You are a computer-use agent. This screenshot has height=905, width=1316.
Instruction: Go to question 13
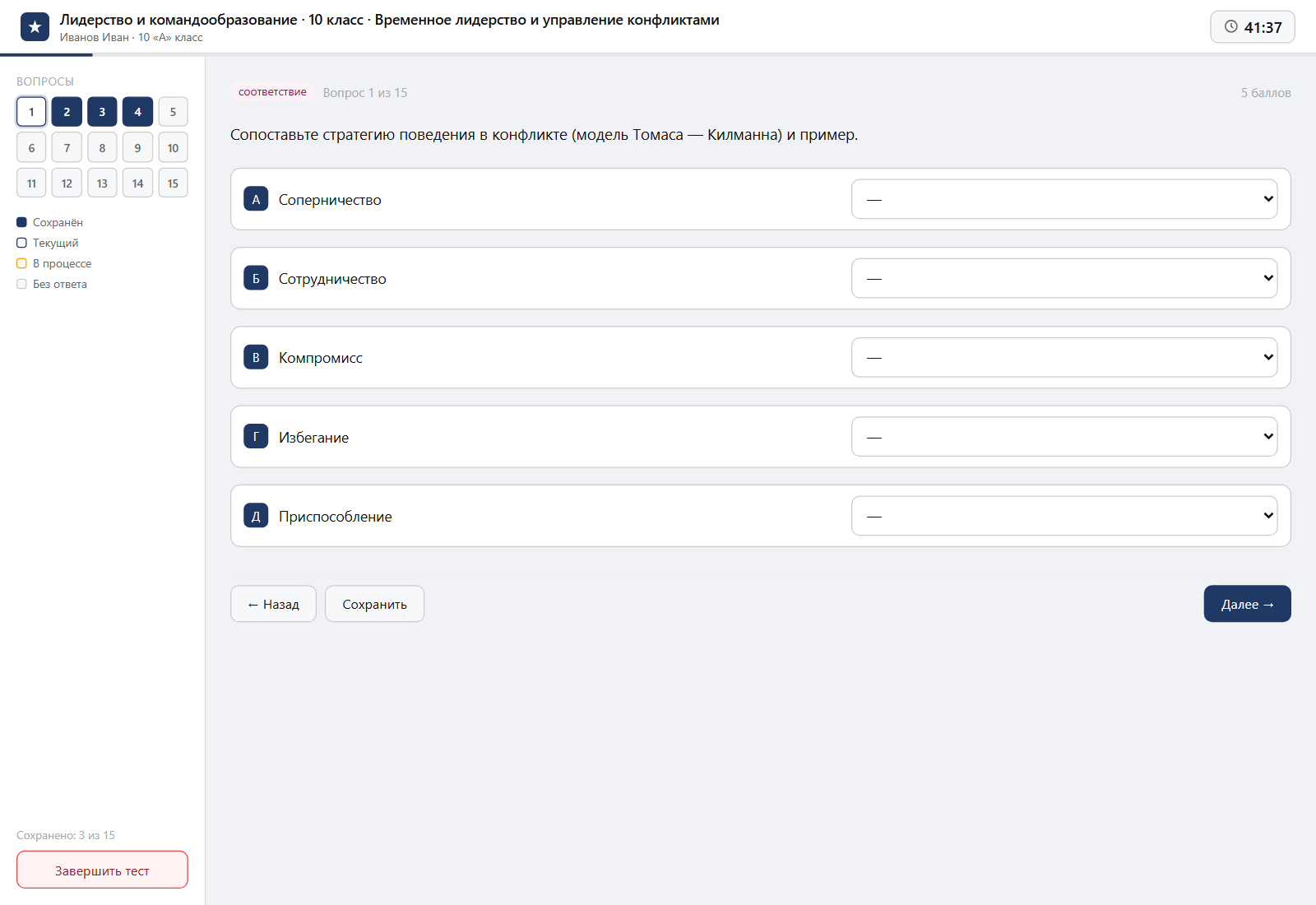point(102,183)
